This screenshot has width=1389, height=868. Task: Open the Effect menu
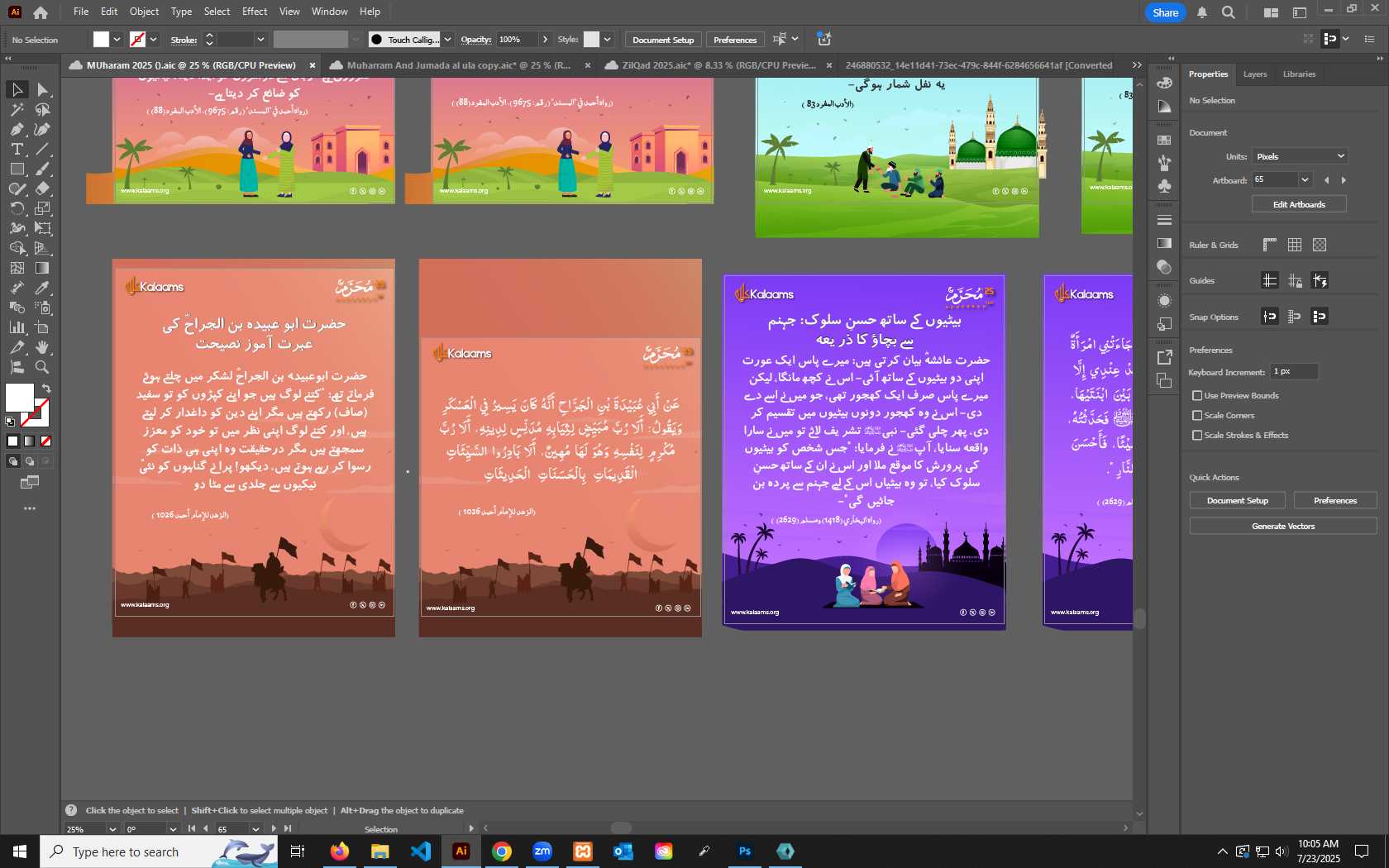pyautogui.click(x=255, y=12)
